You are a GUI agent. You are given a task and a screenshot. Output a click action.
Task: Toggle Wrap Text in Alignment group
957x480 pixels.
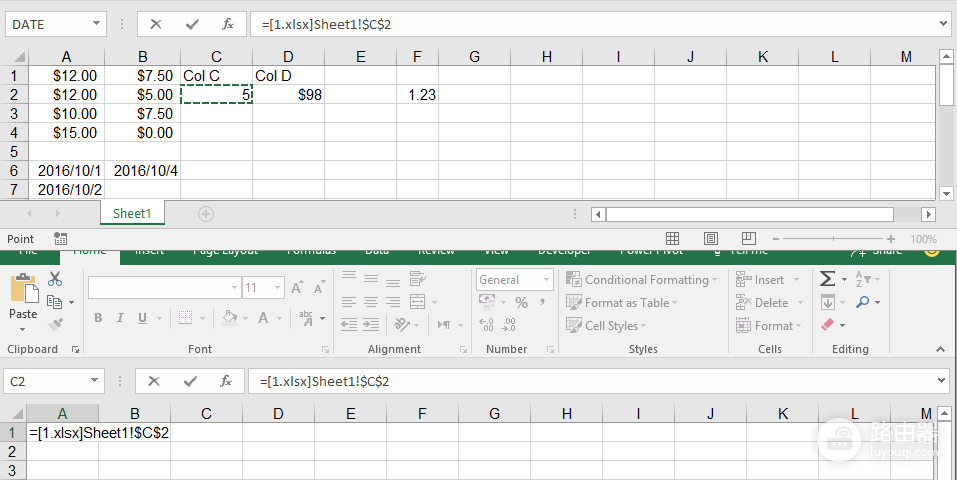click(x=417, y=279)
